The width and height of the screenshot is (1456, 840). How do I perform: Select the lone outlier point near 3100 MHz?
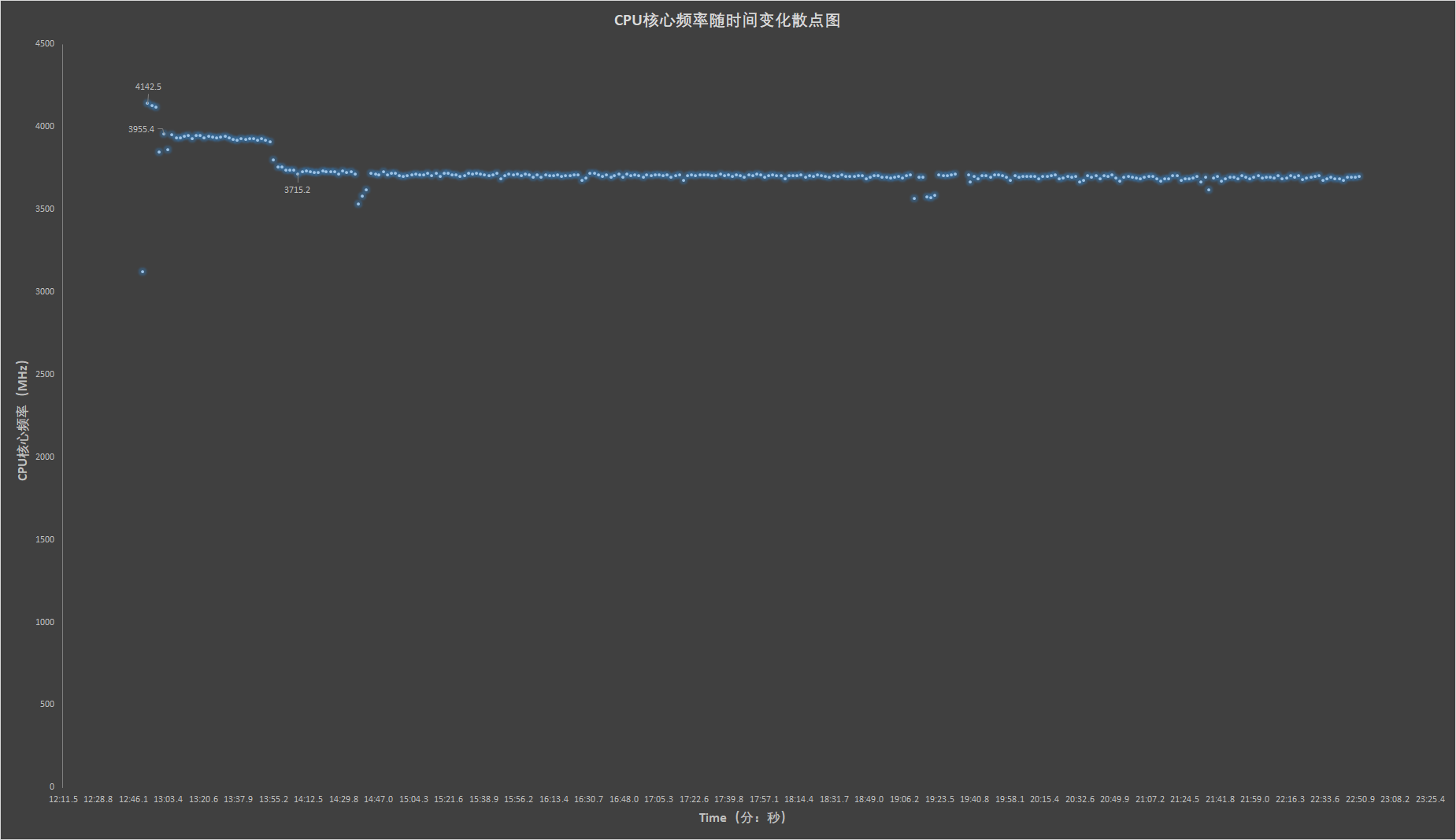143,272
